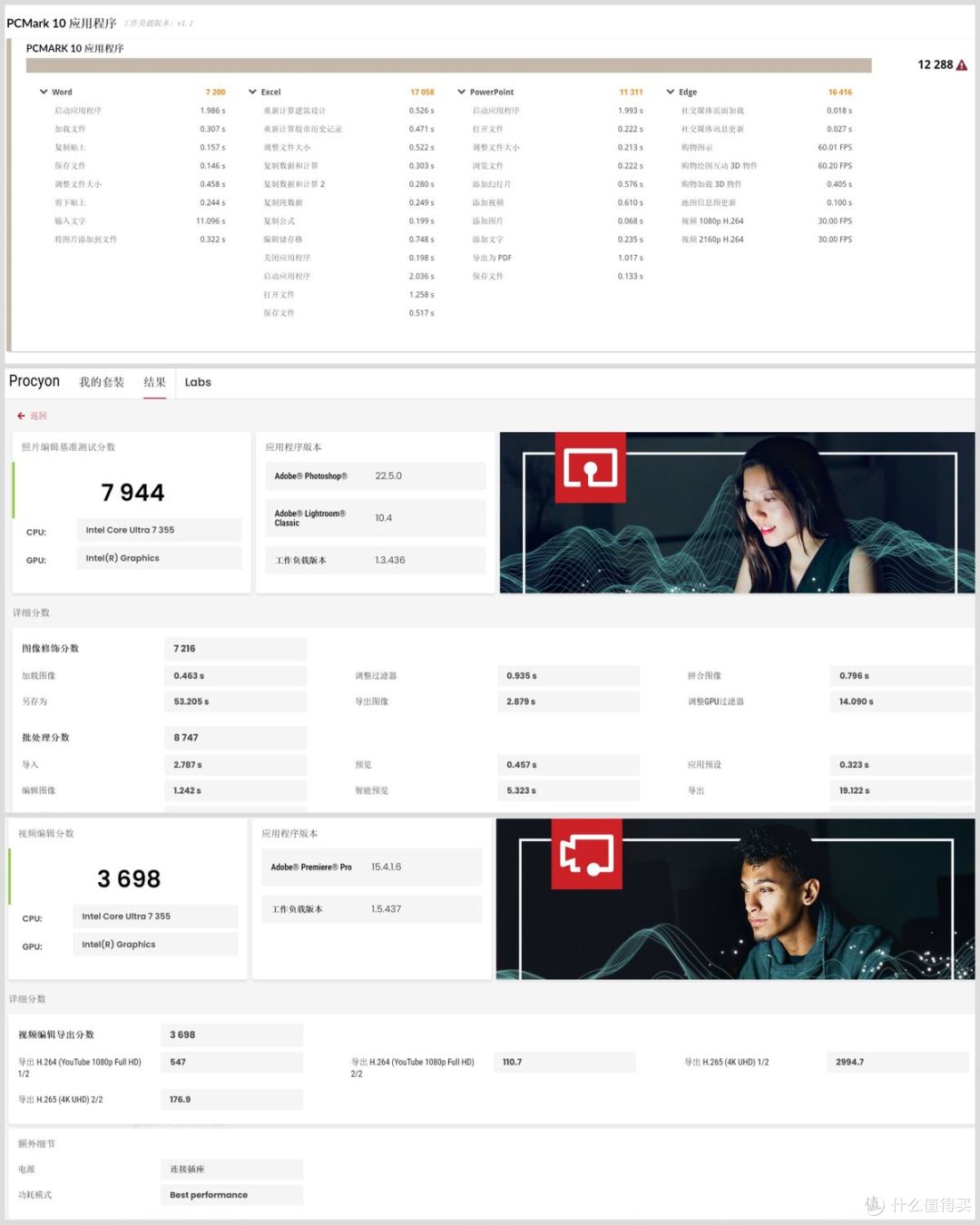Select the 将图片添加到文件 row in Word

[140, 240]
